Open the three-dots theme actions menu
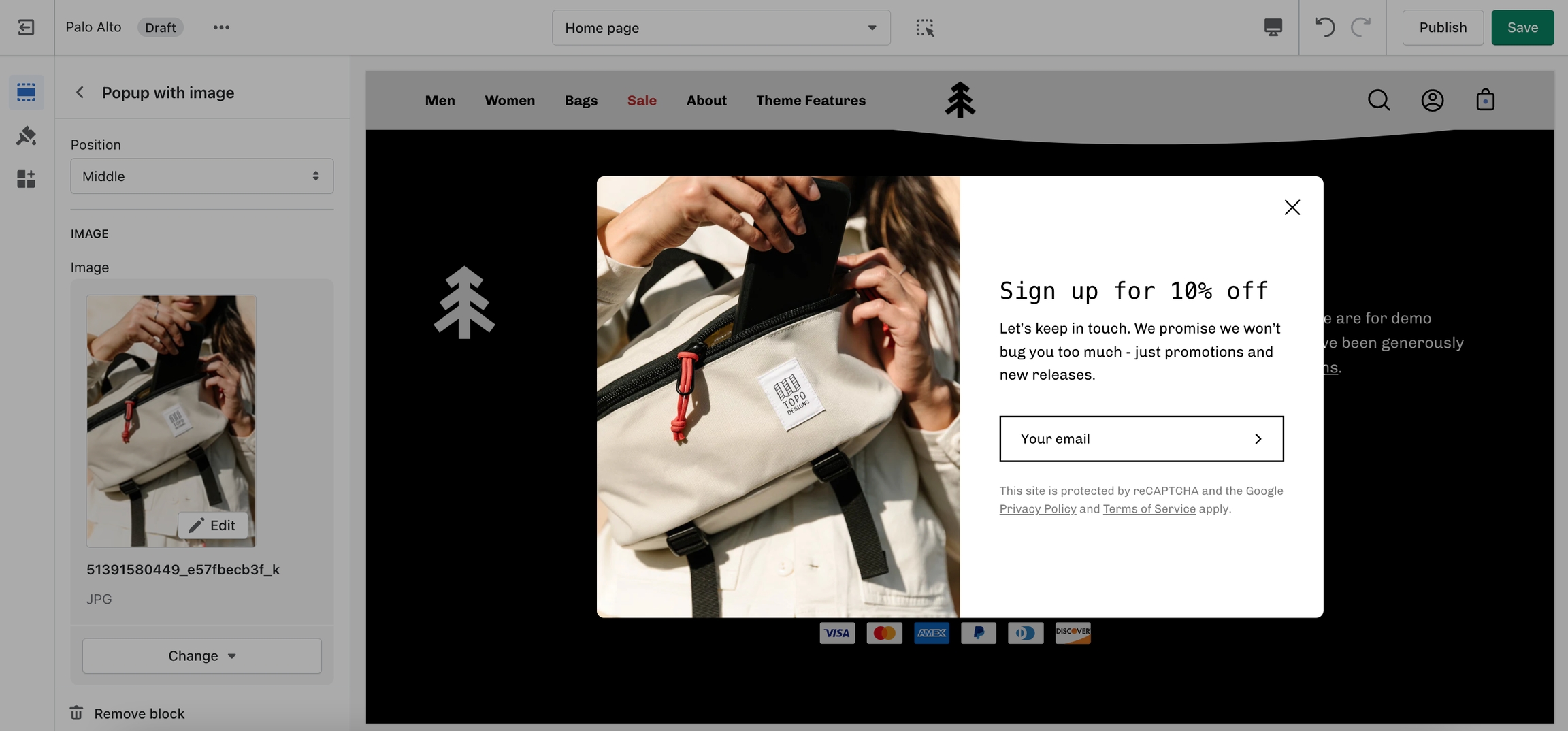 tap(221, 27)
